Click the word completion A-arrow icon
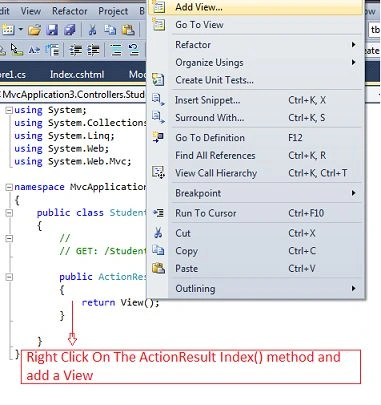 point(34,50)
